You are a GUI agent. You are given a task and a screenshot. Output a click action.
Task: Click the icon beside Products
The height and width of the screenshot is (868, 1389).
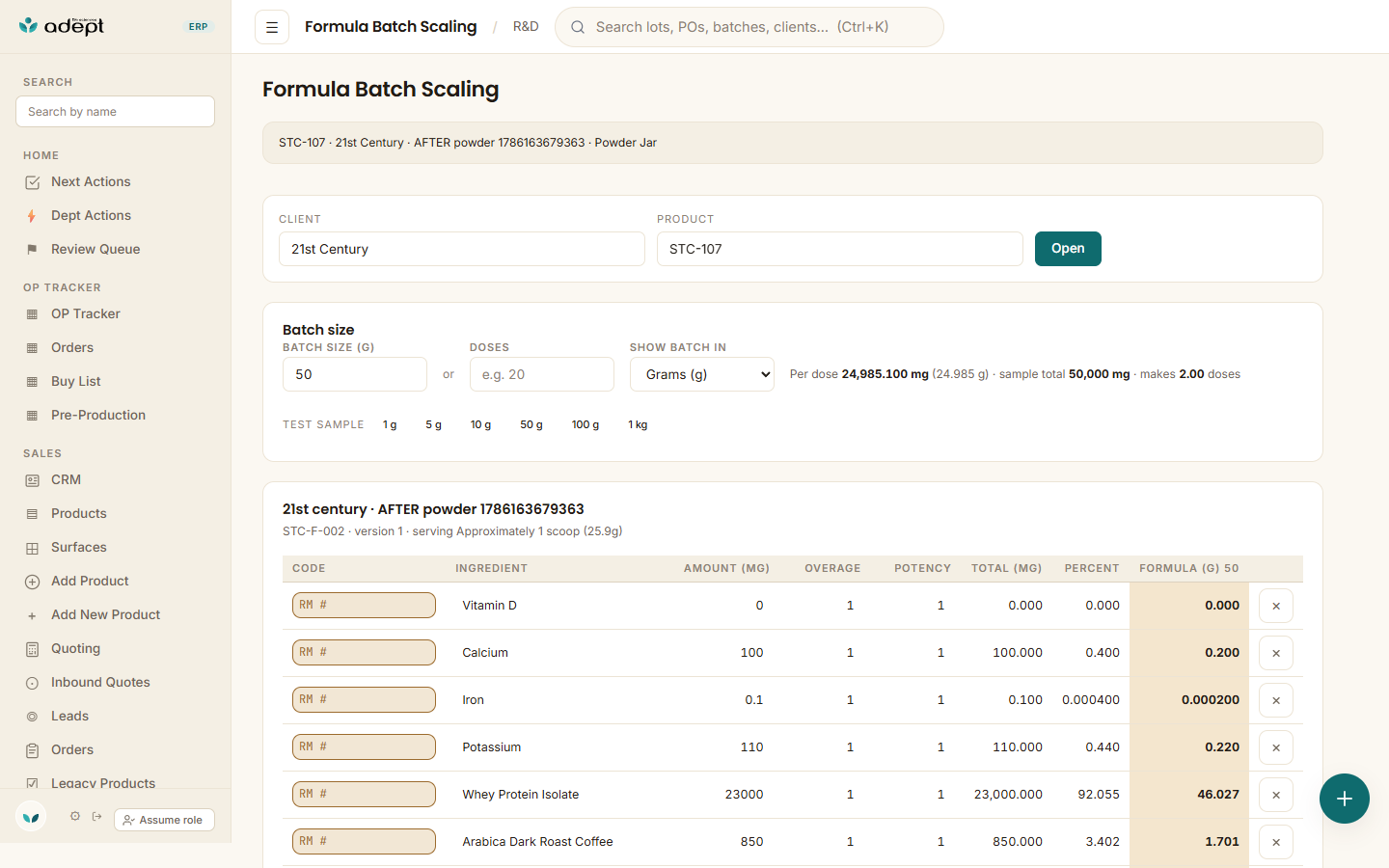[x=33, y=514]
